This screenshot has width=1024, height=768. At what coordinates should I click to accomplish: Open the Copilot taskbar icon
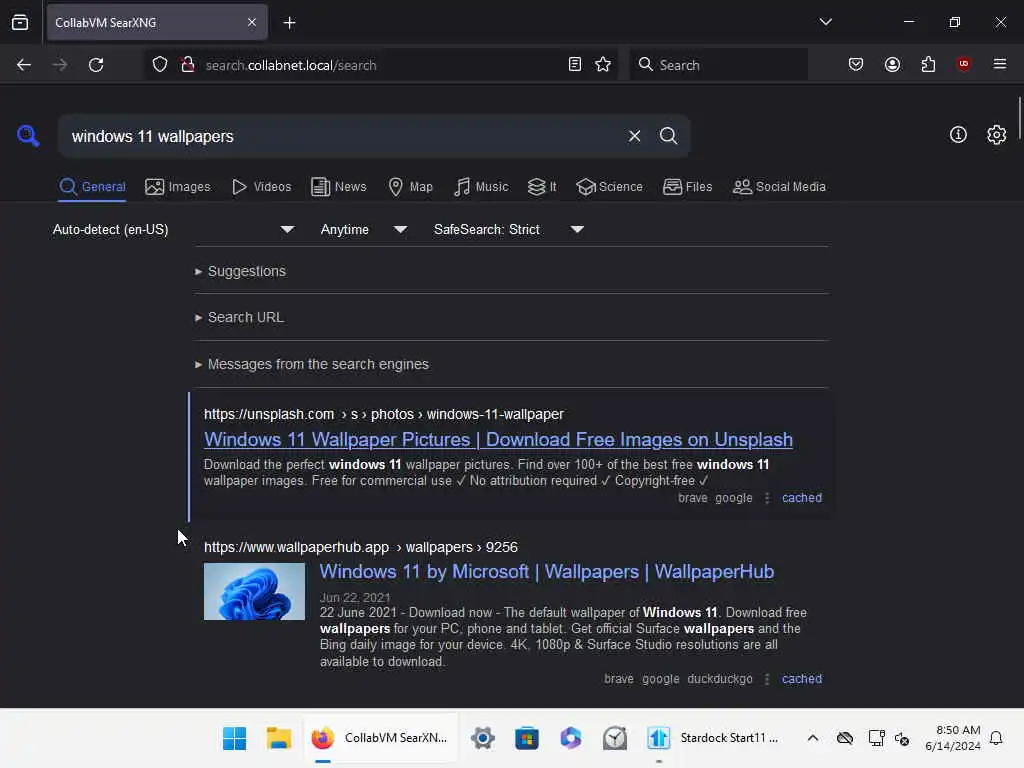click(570, 738)
